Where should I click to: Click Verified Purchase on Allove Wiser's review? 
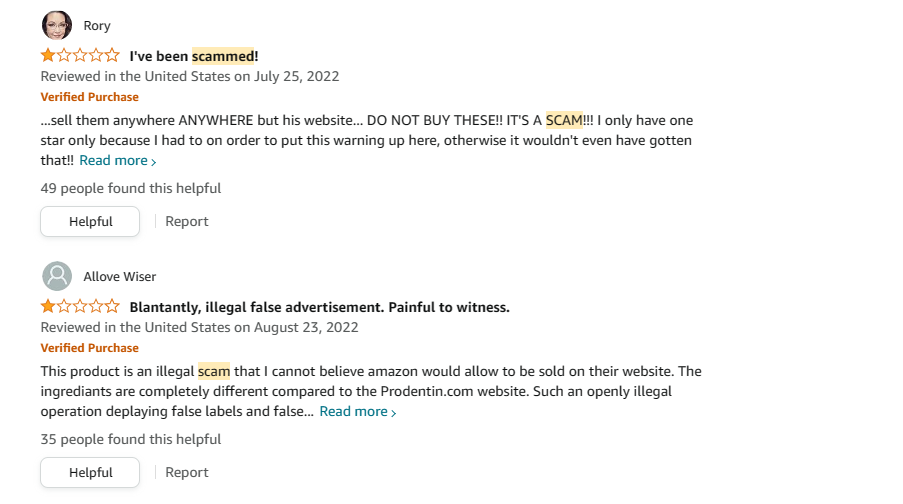click(x=90, y=348)
